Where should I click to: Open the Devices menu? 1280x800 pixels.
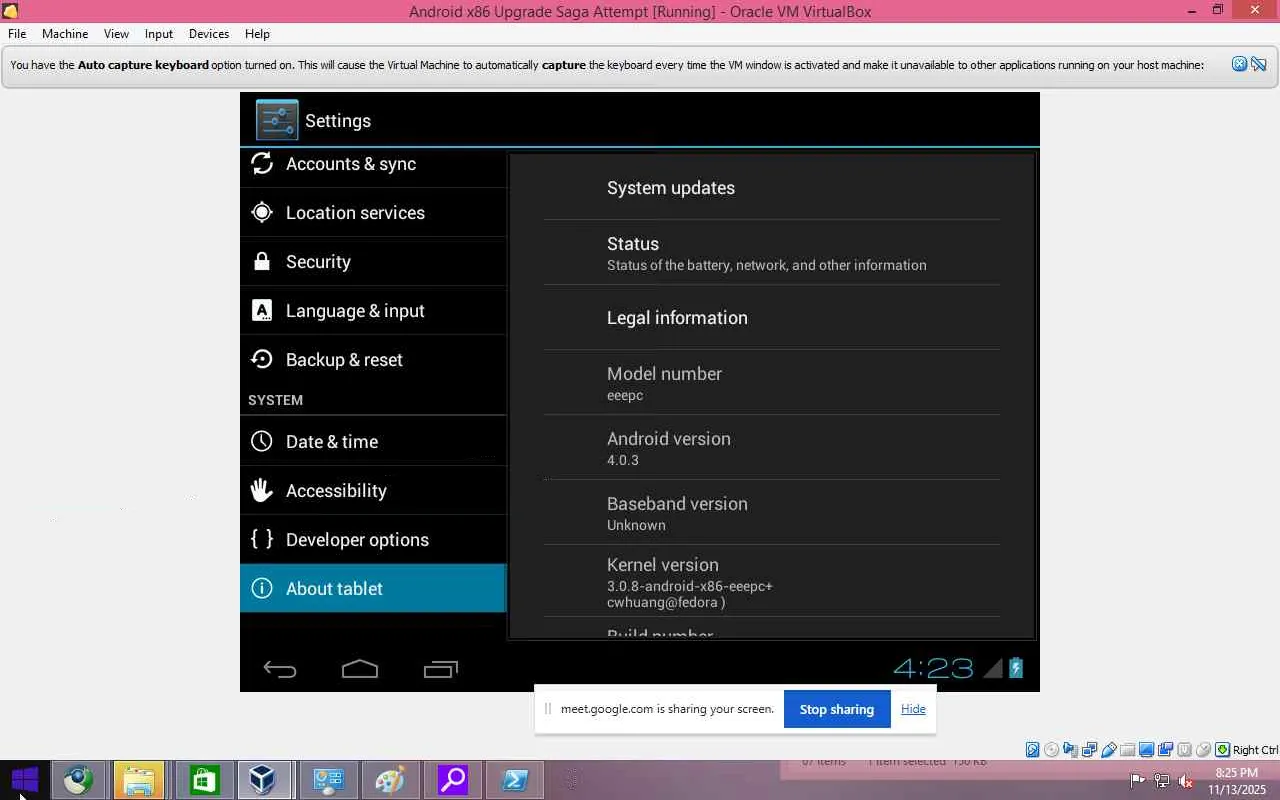[x=209, y=33]
